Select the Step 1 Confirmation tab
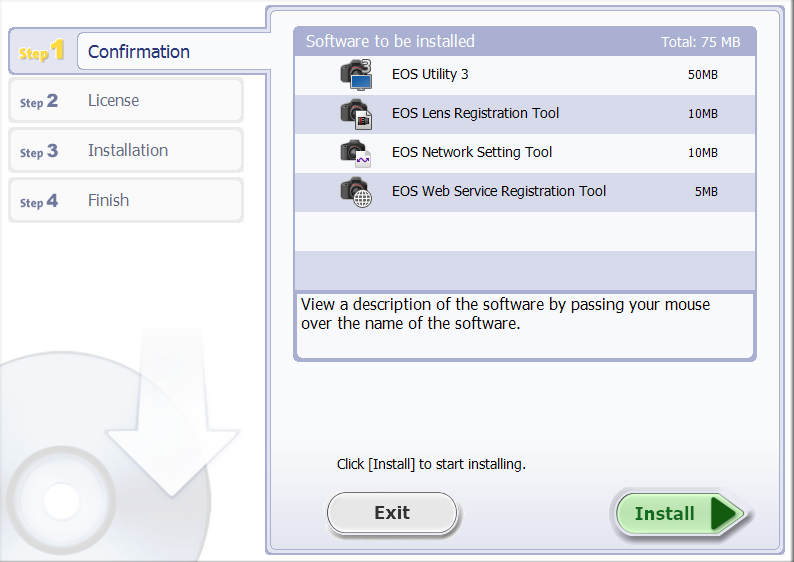 [138, 52]
